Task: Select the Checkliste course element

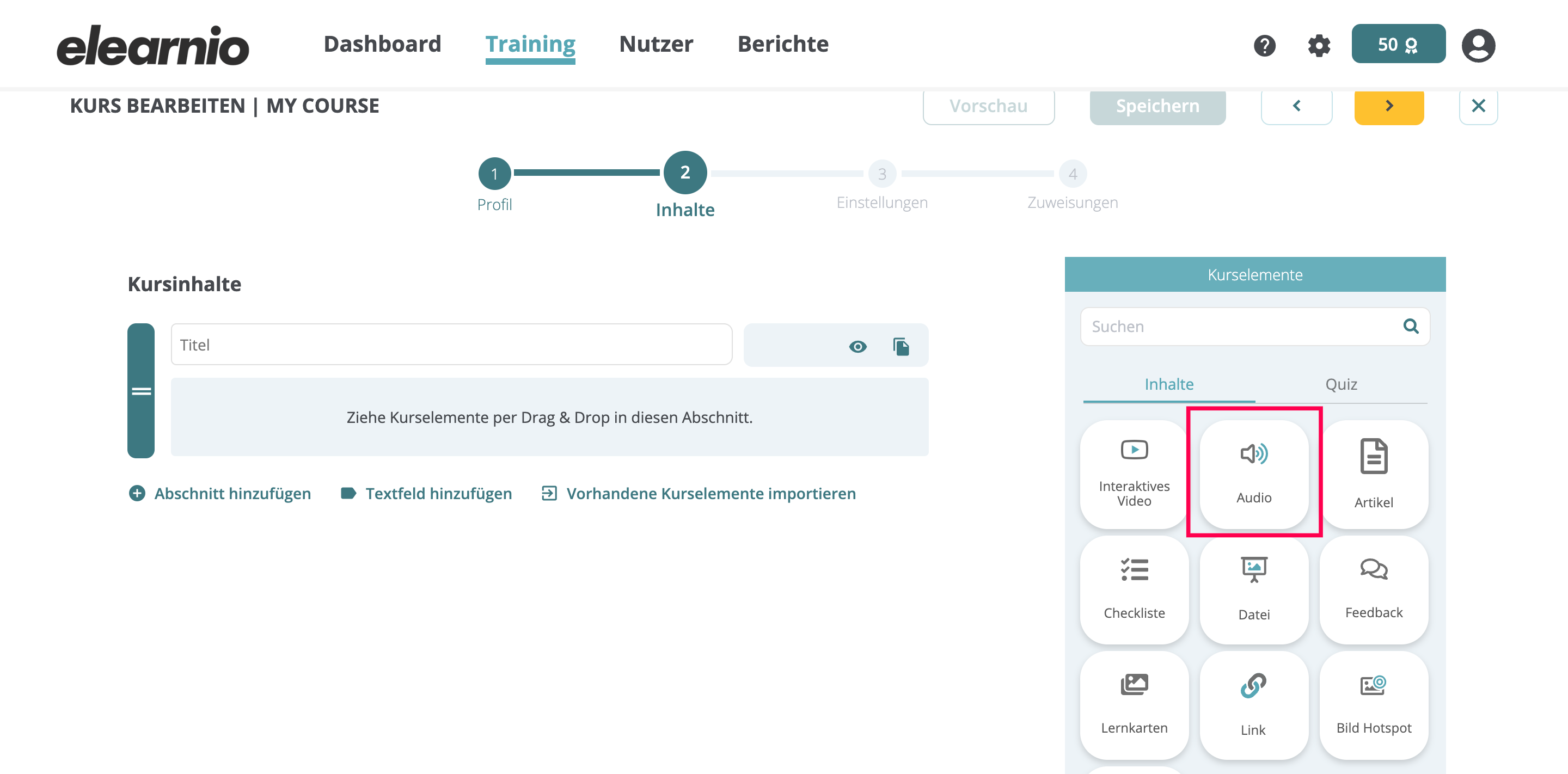Action: [1134, 589]
